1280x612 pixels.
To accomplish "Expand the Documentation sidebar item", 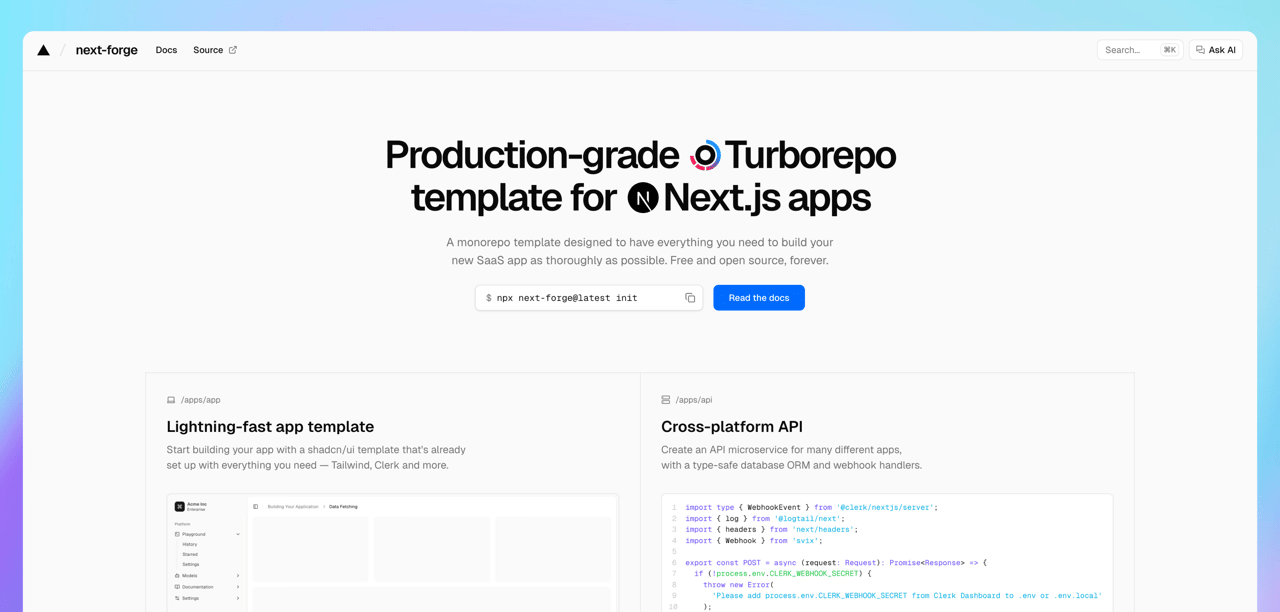I will [238, 587].
